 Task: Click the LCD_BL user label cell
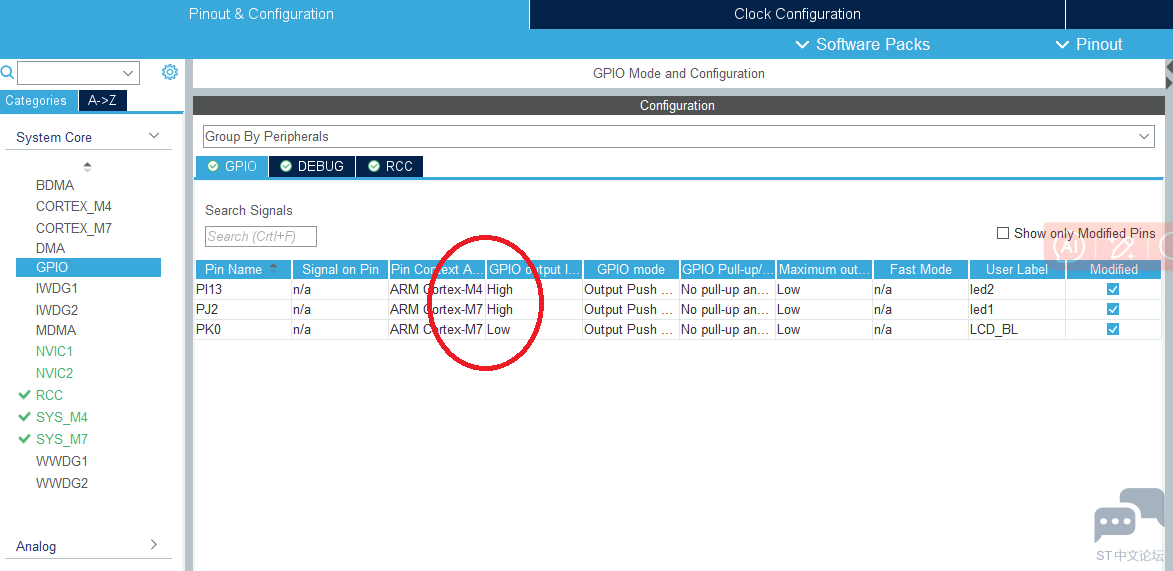(1017, 329)
